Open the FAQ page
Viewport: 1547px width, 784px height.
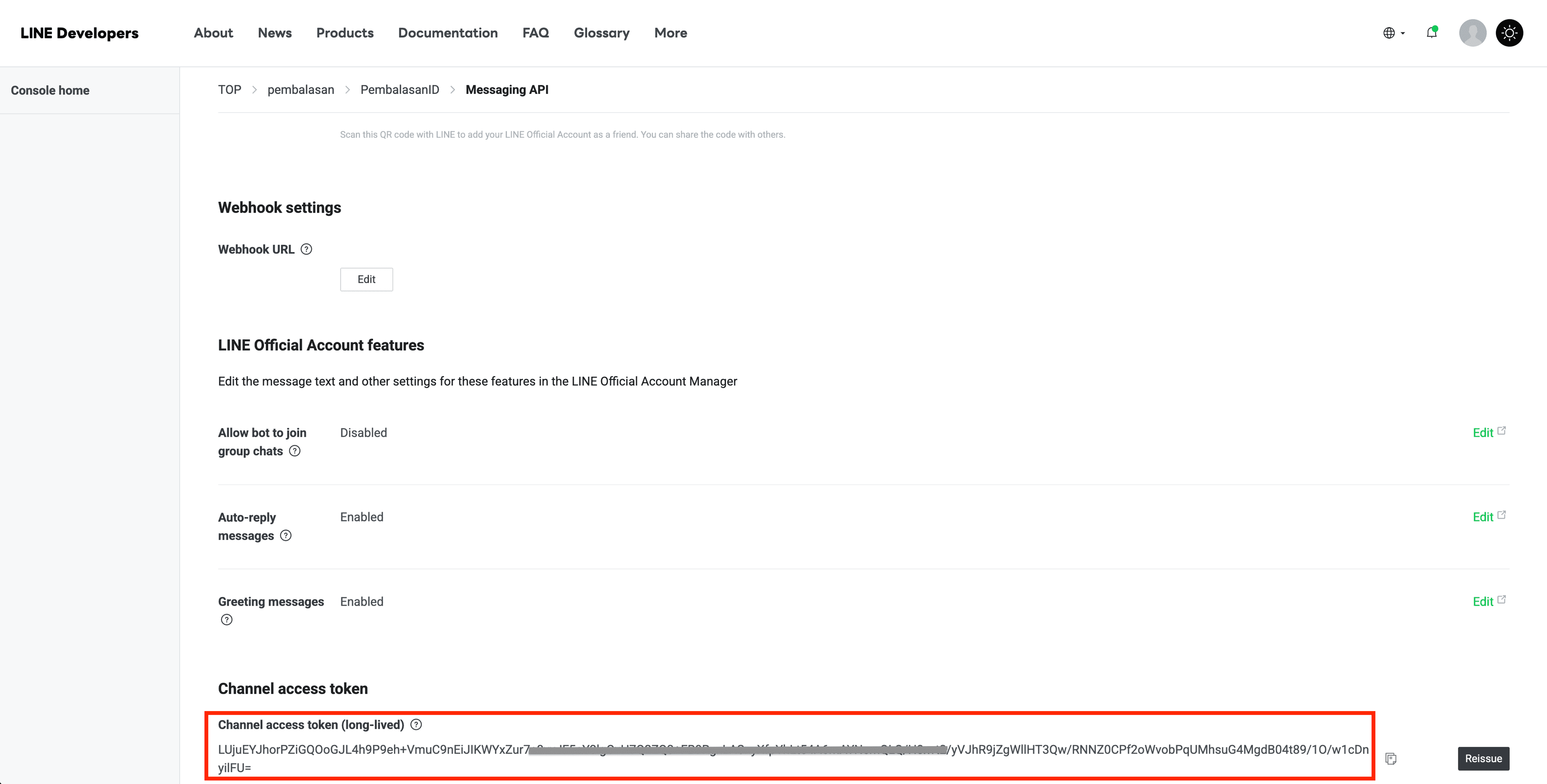tap(536, 33)
